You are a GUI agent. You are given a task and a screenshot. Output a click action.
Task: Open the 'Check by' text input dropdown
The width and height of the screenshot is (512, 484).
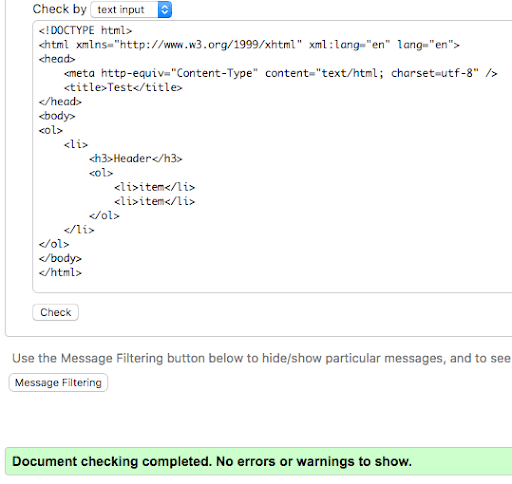131,10
